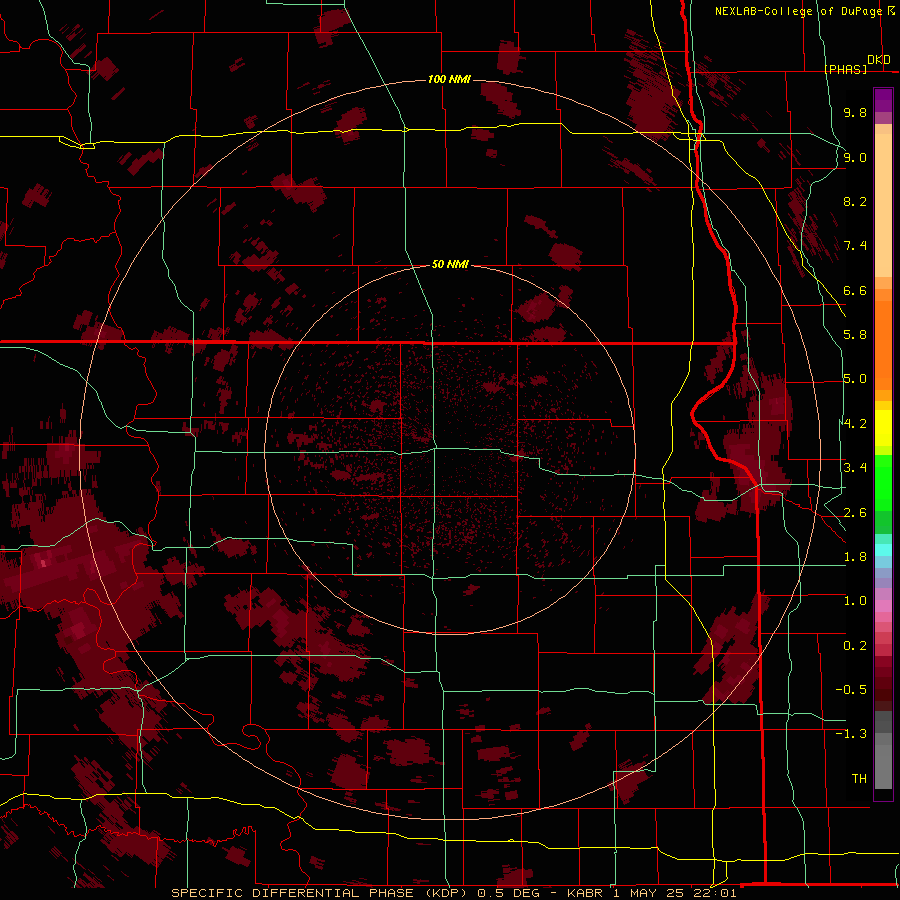Pick the pink segment of the color bar
900x900 pixels.
[x=883, y=606]
